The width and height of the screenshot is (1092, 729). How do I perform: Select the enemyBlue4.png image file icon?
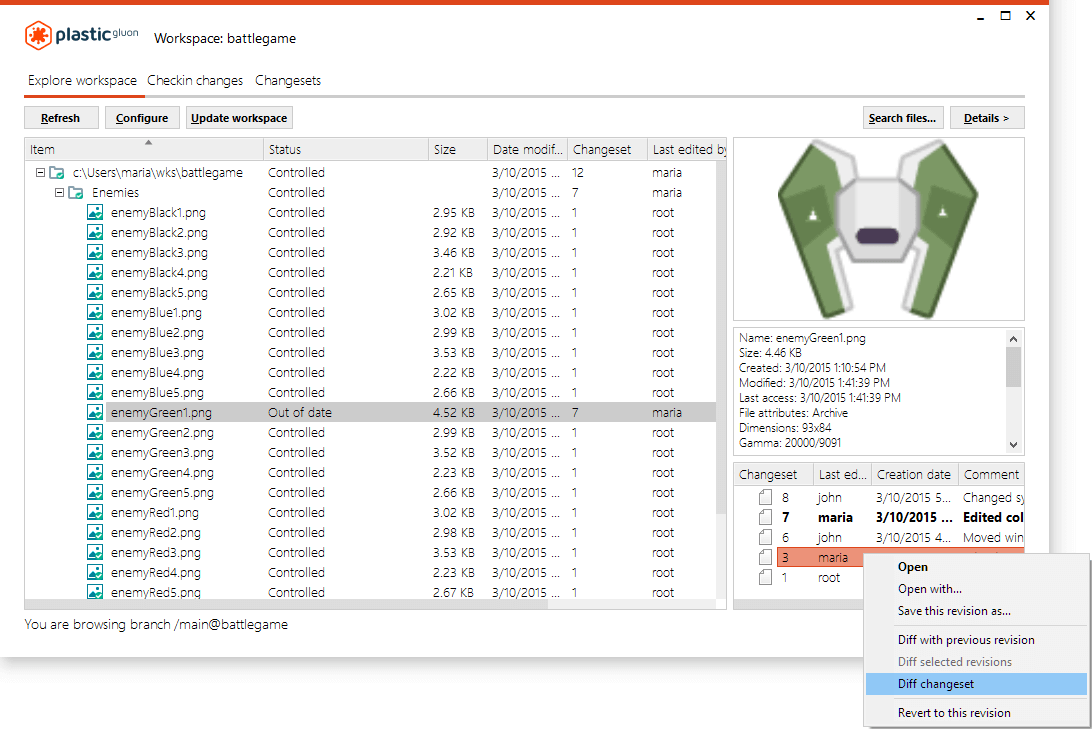pyautogui.click(x=95, y=373)
